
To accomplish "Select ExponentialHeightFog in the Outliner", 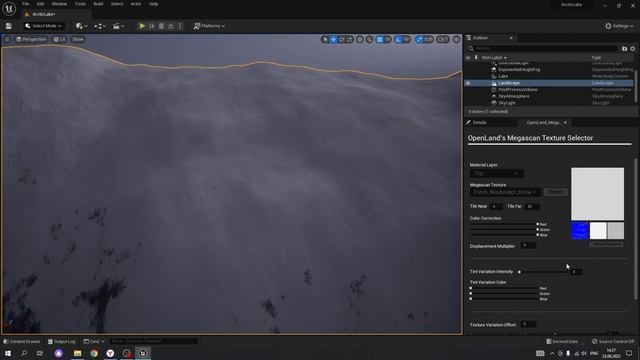I will (x=519, y=70).
